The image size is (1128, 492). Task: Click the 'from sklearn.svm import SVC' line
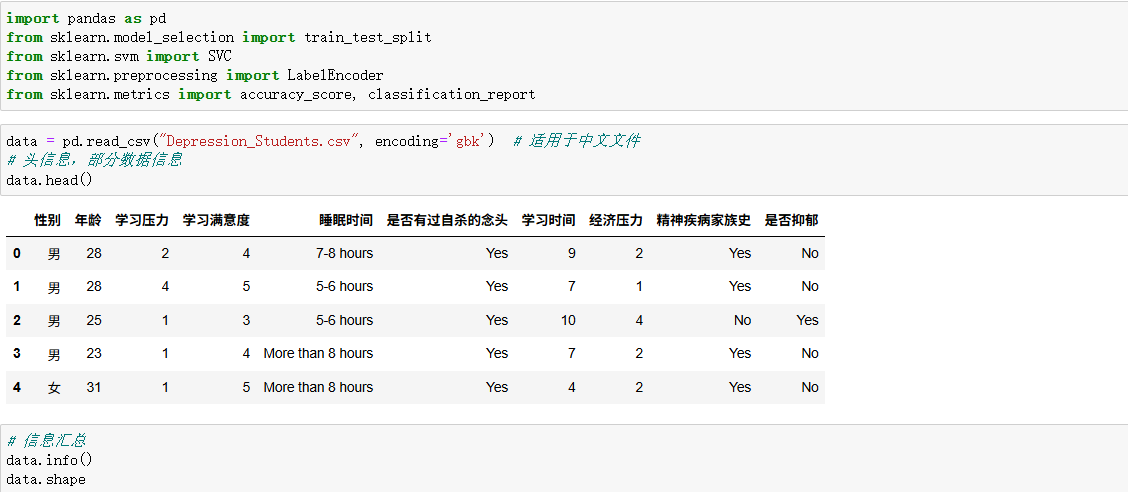point(119,56)
